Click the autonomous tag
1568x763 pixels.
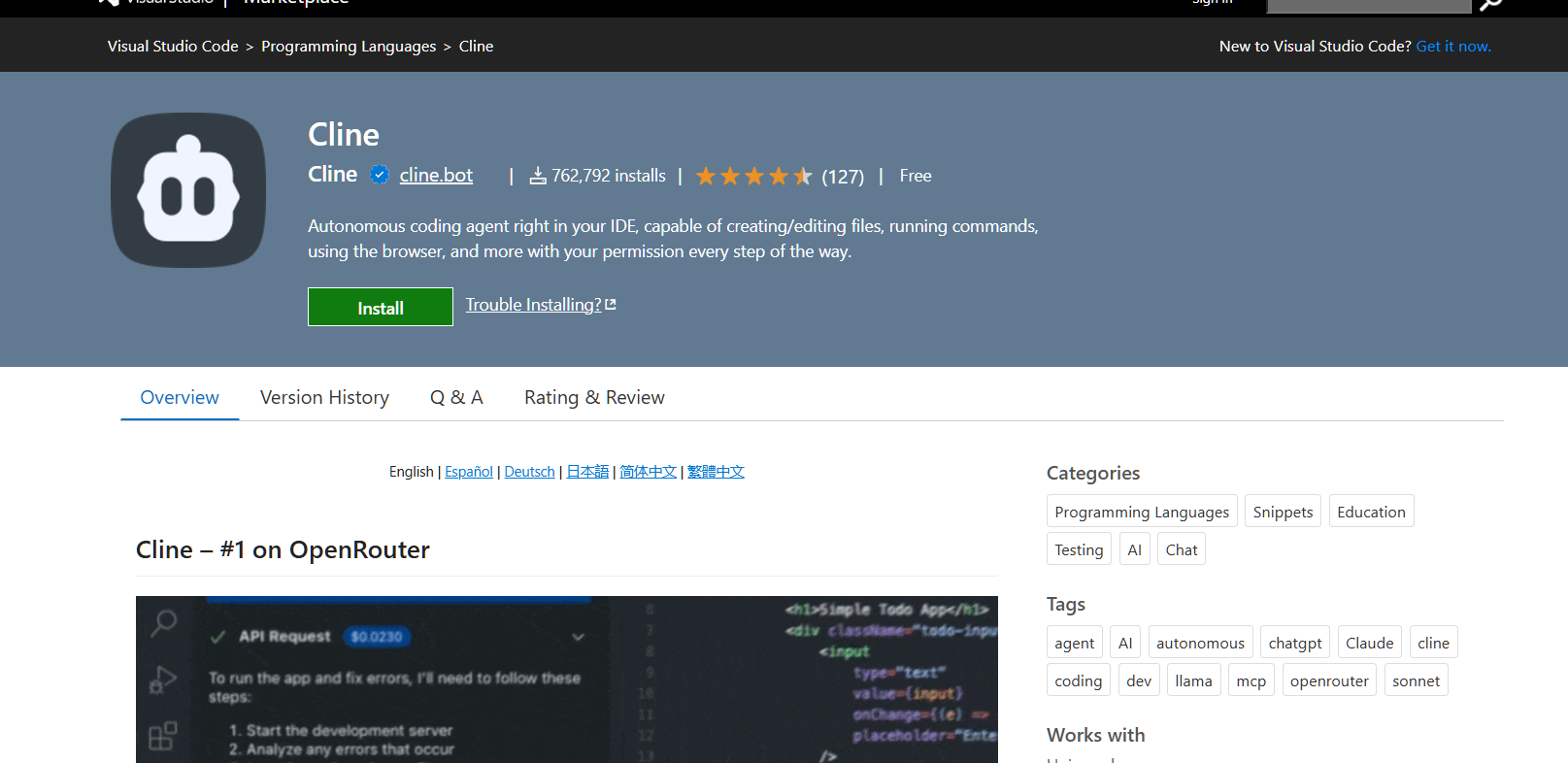point(1200,643)
